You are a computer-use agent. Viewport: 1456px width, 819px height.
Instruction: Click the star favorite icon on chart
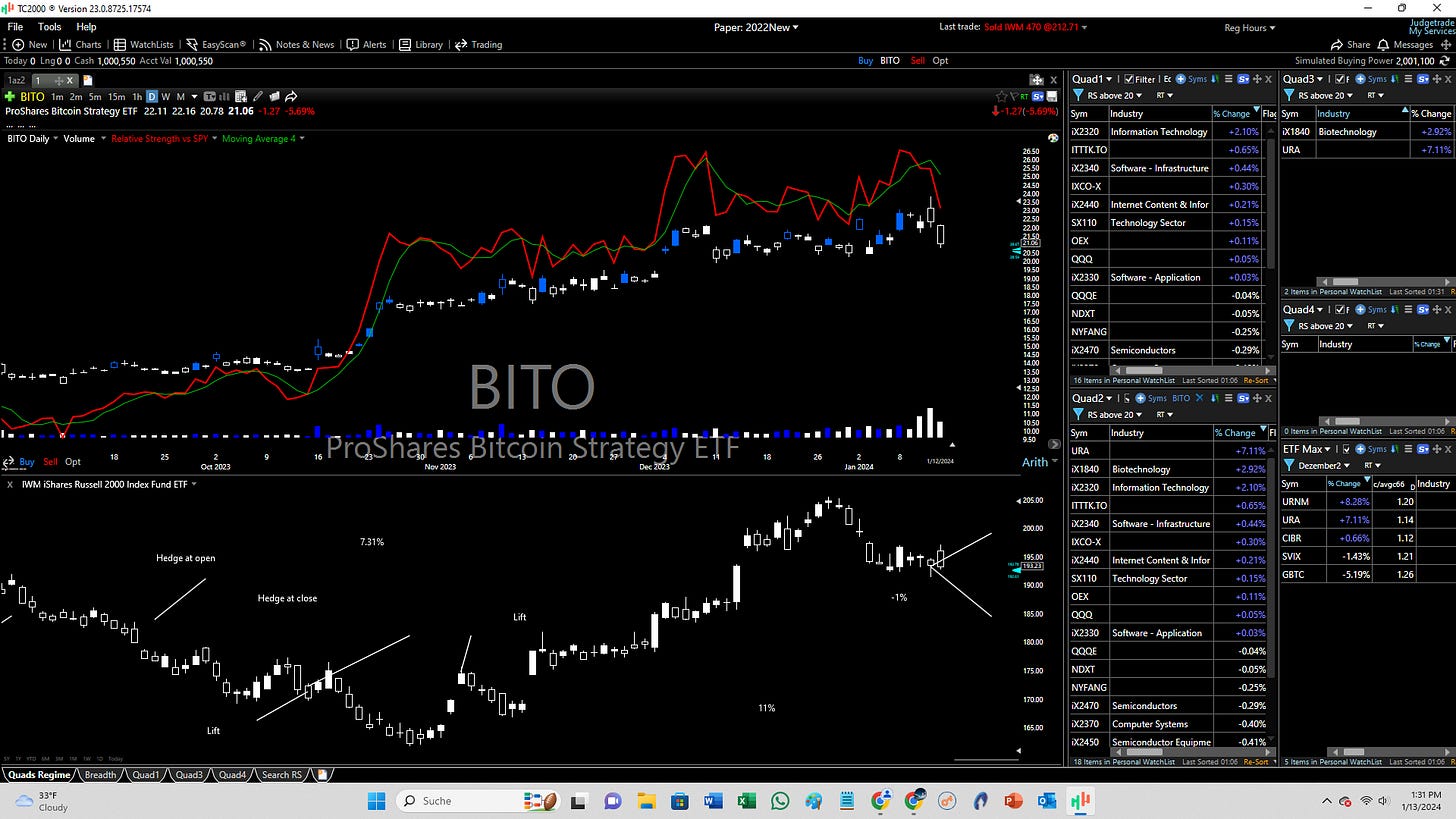[x=1001, y=97]
